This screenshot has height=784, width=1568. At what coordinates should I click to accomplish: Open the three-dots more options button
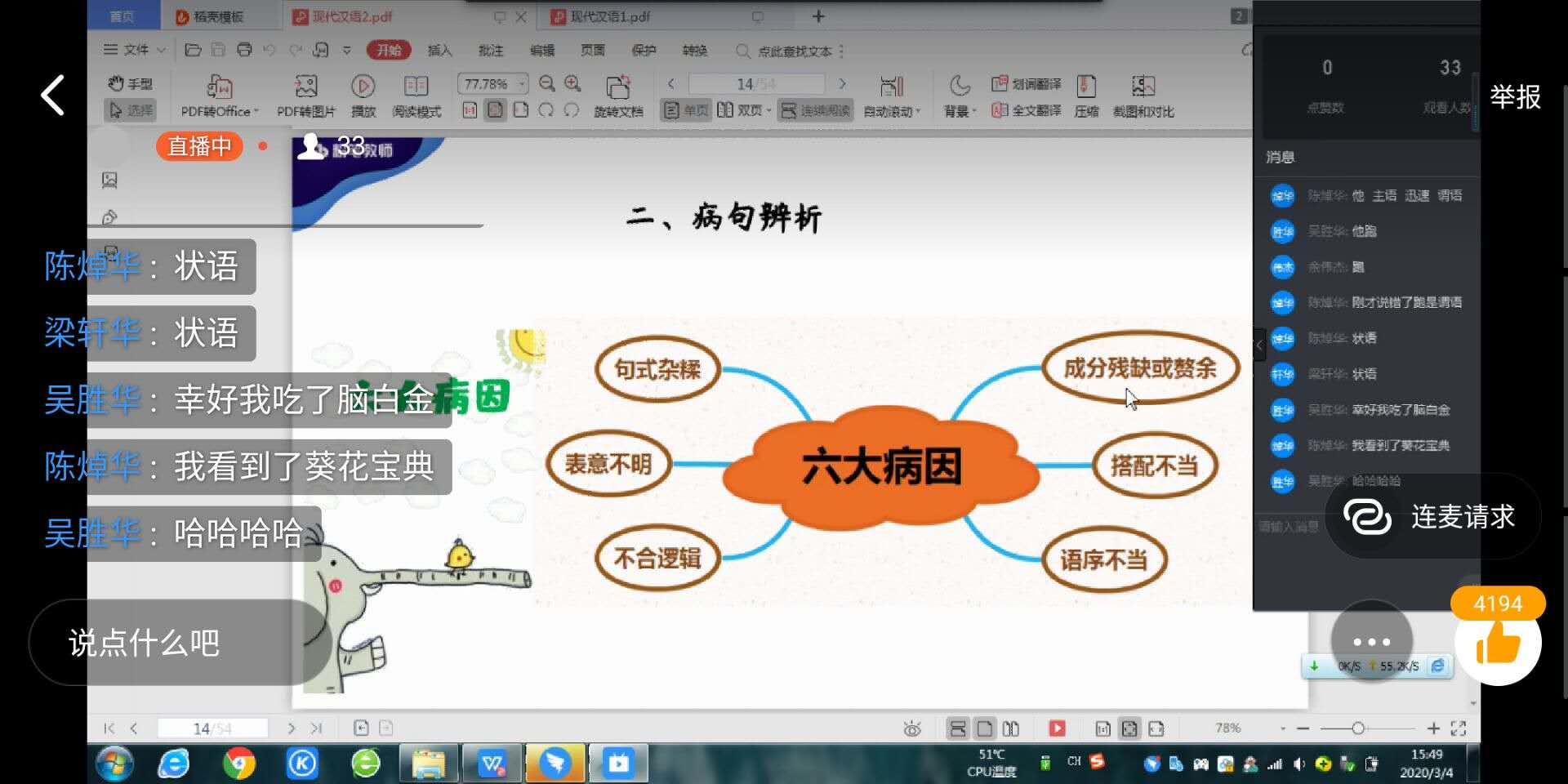coord(1371,642)
